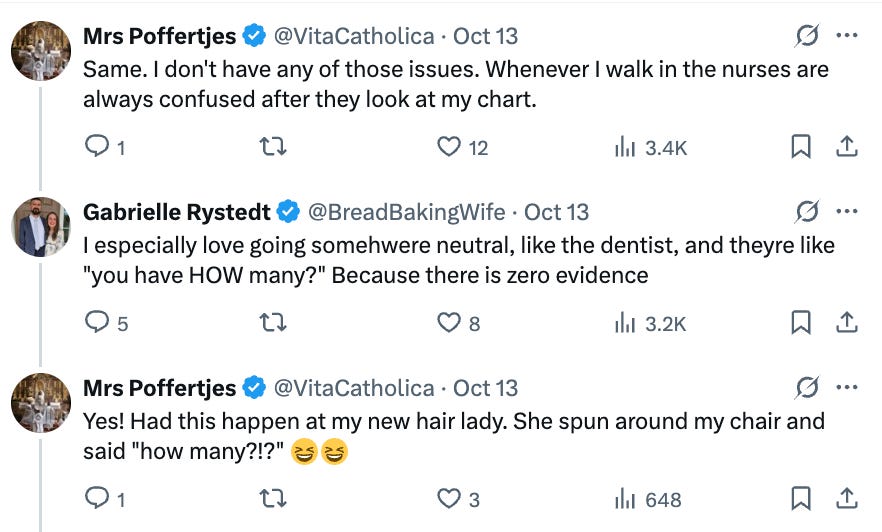Click Gabrielle Rystedt's profile picture
The width and height of the screenshot is (882, 532).
(41, 228)
